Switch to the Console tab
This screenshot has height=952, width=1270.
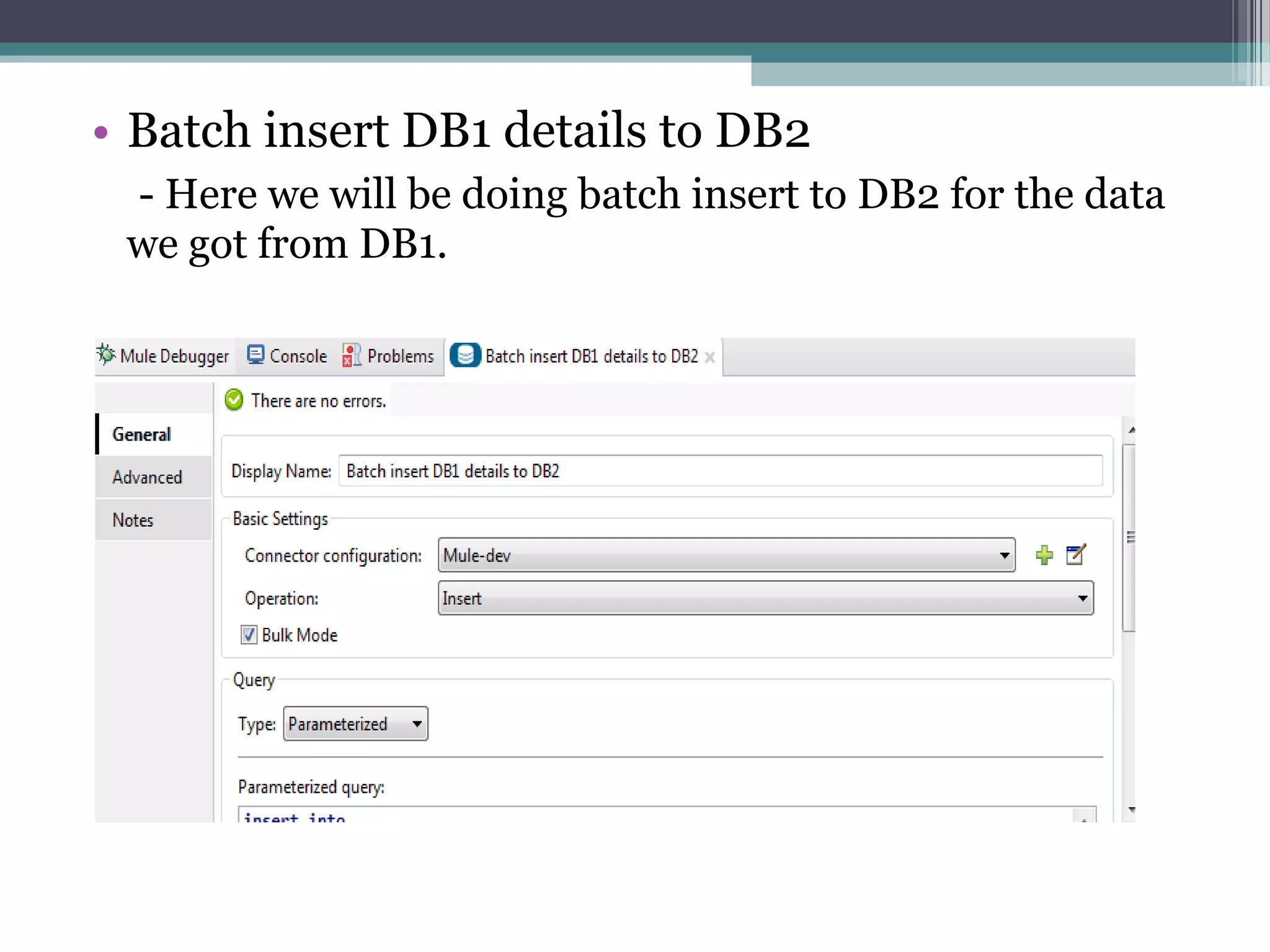tap(298, 356)
